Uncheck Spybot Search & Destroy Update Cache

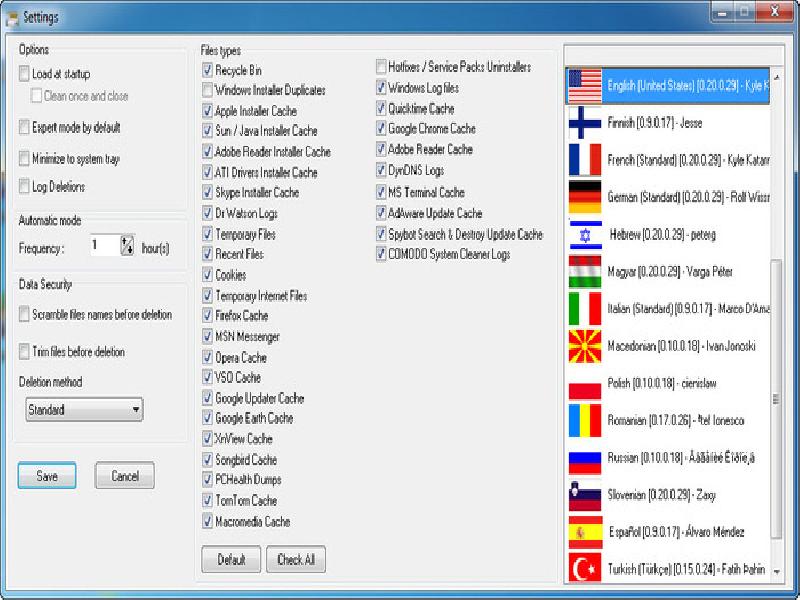(x=381, y=234)
